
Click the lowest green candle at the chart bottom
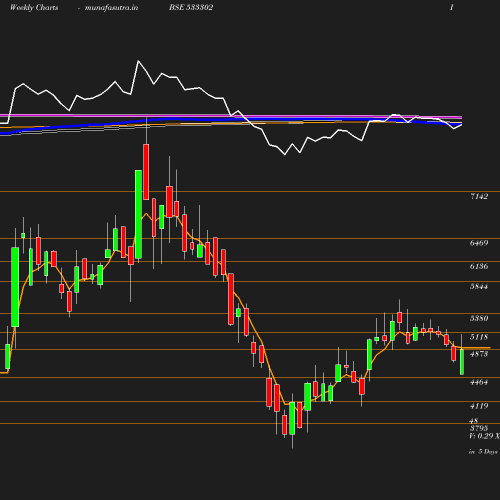click(x=292, y=418)
